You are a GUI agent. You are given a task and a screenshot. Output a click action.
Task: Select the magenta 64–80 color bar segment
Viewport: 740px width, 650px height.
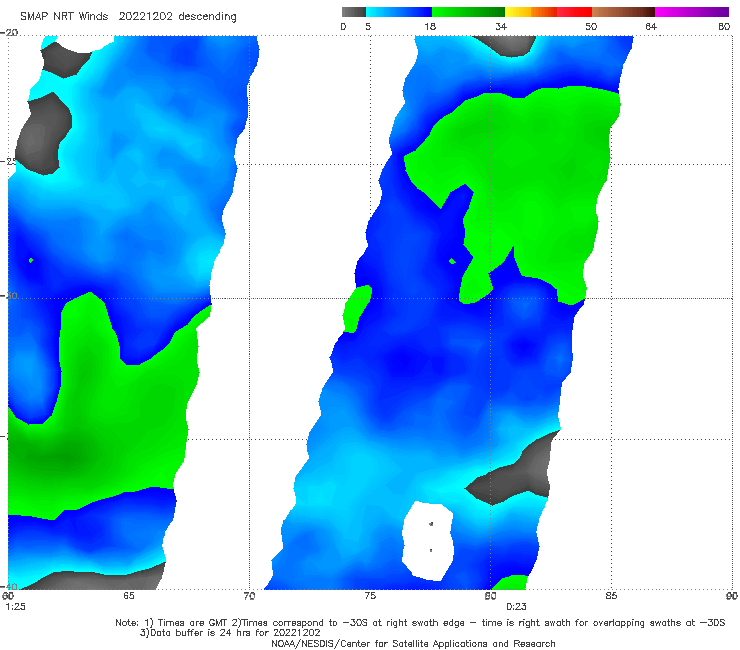click(x=692, y=12)
